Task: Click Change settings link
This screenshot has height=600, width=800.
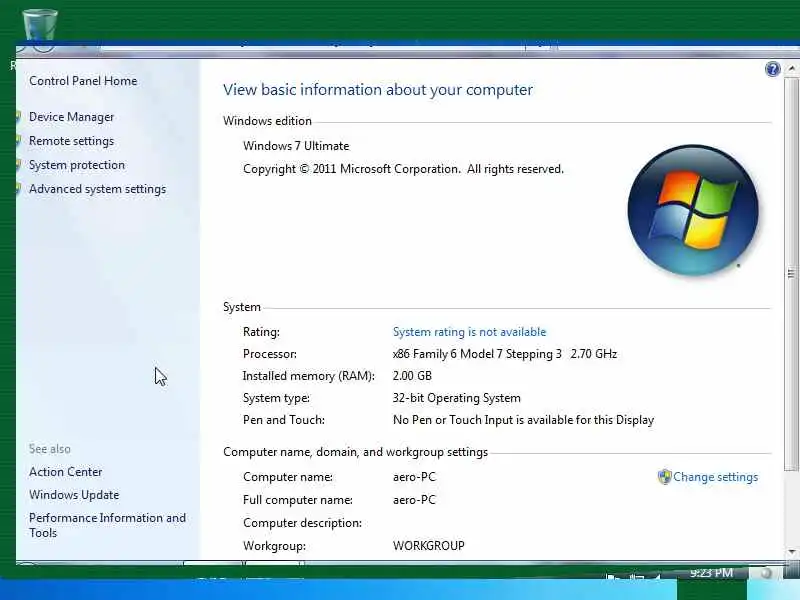Action: [715, 477]
